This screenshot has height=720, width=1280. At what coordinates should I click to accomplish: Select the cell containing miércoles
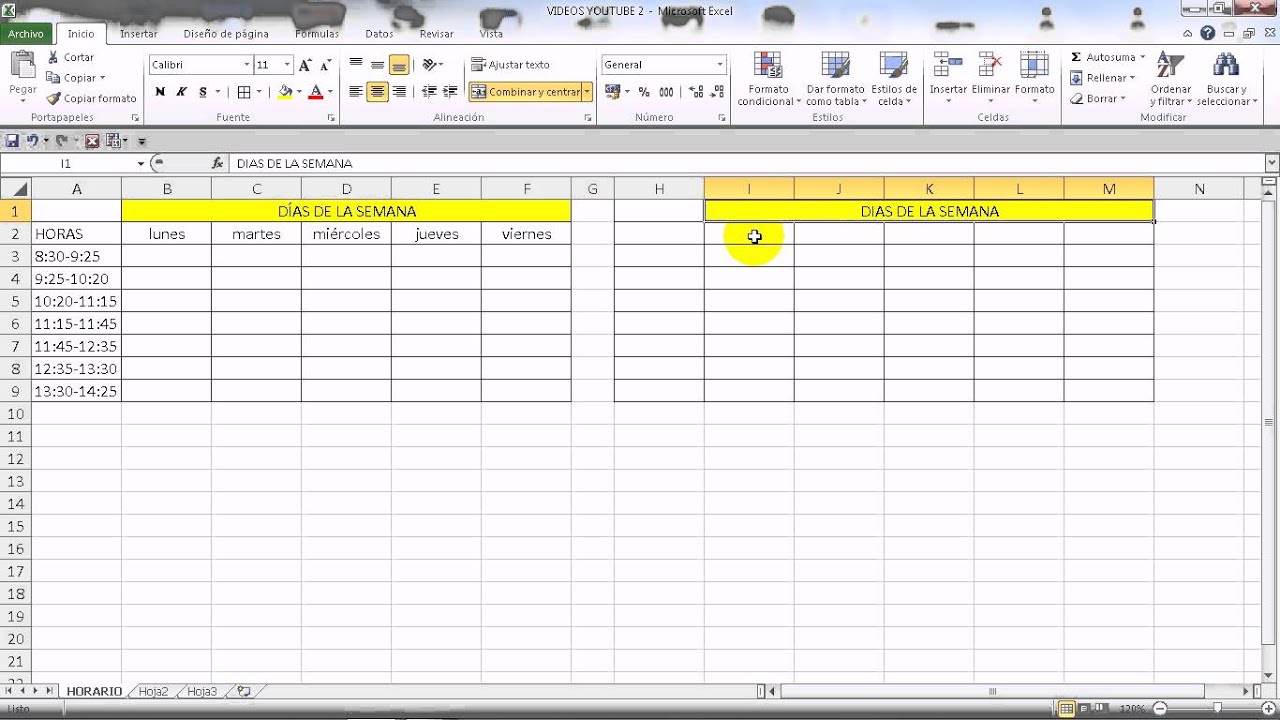pyautogui.click(x=346, y=234)
